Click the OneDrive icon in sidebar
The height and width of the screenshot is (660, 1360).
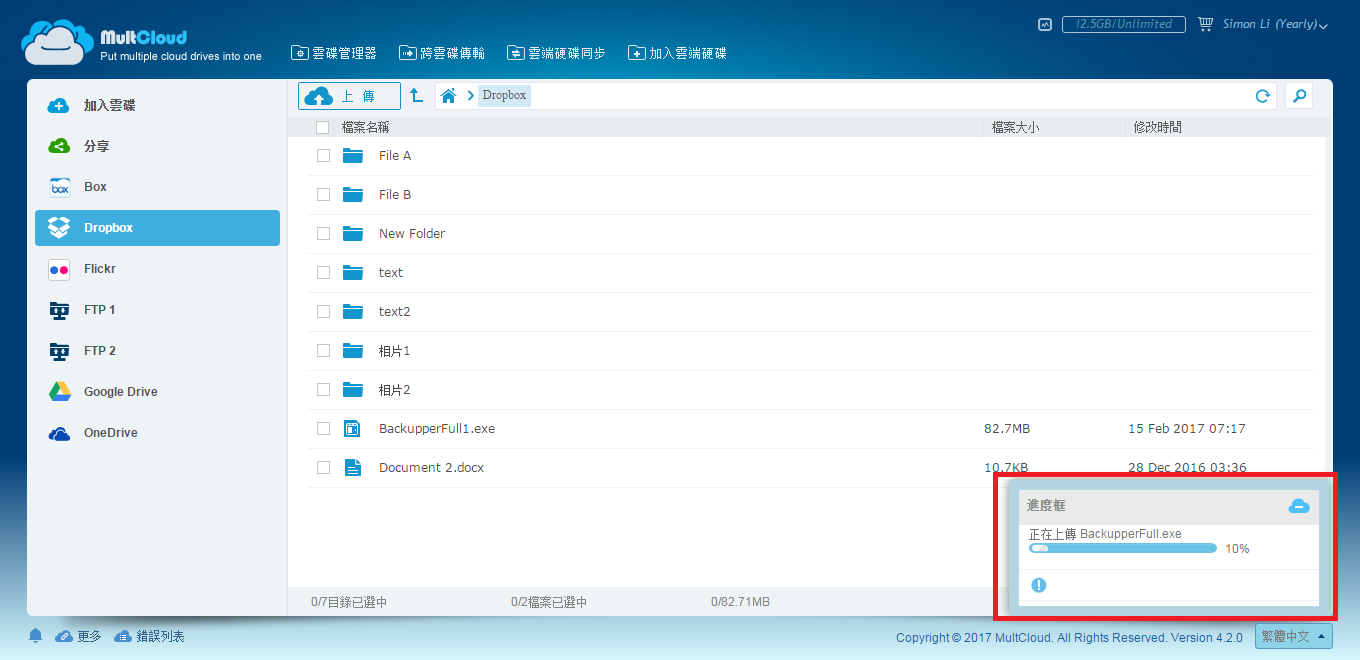60,433
